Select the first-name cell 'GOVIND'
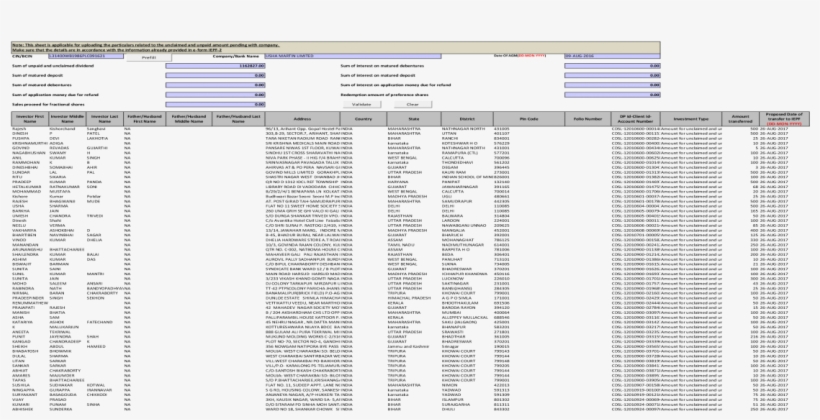Image resolution: width=820 pixels, height=420 pixels. (x=30, y=148)
